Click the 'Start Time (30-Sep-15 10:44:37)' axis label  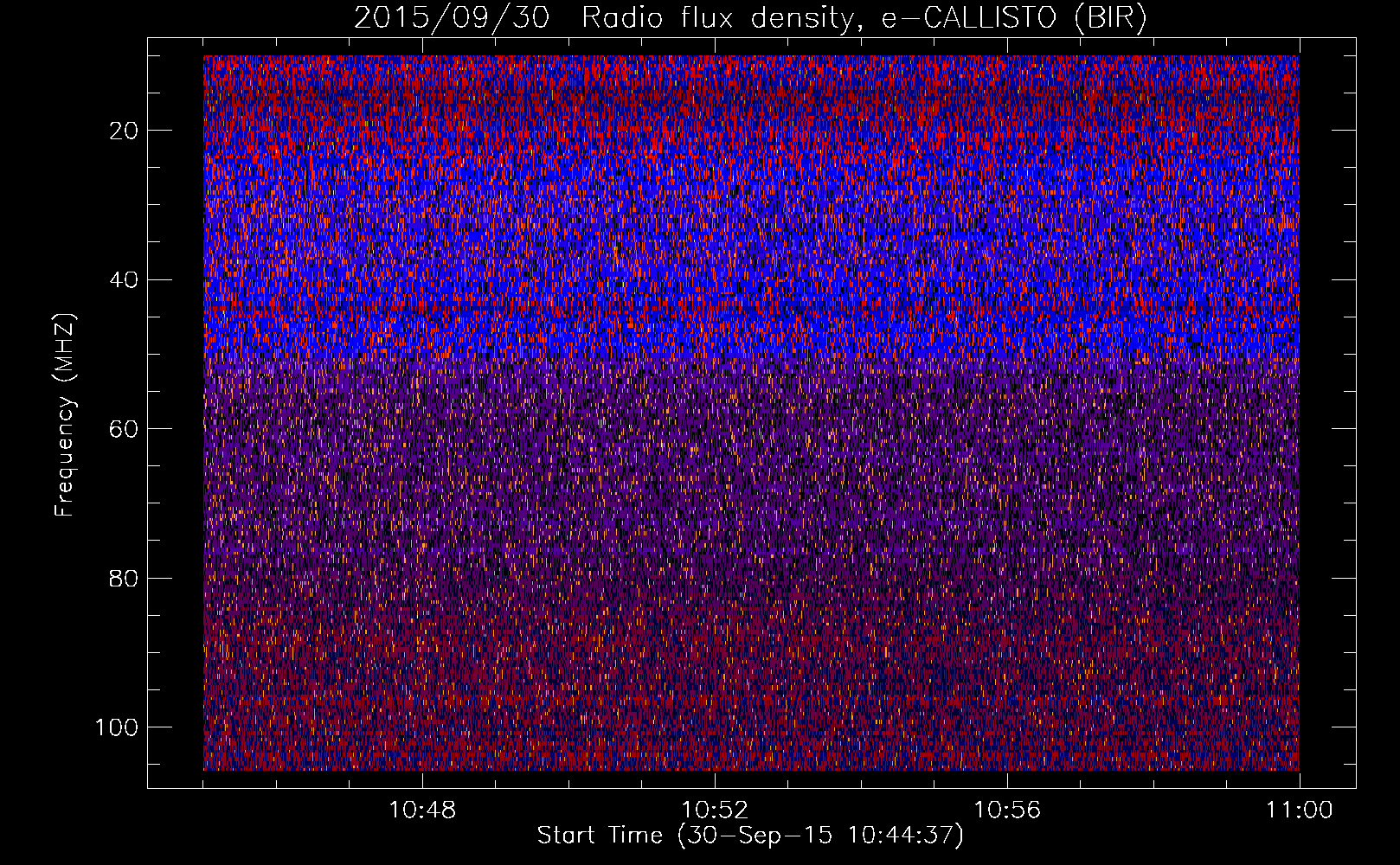click(x=750, y=836)
